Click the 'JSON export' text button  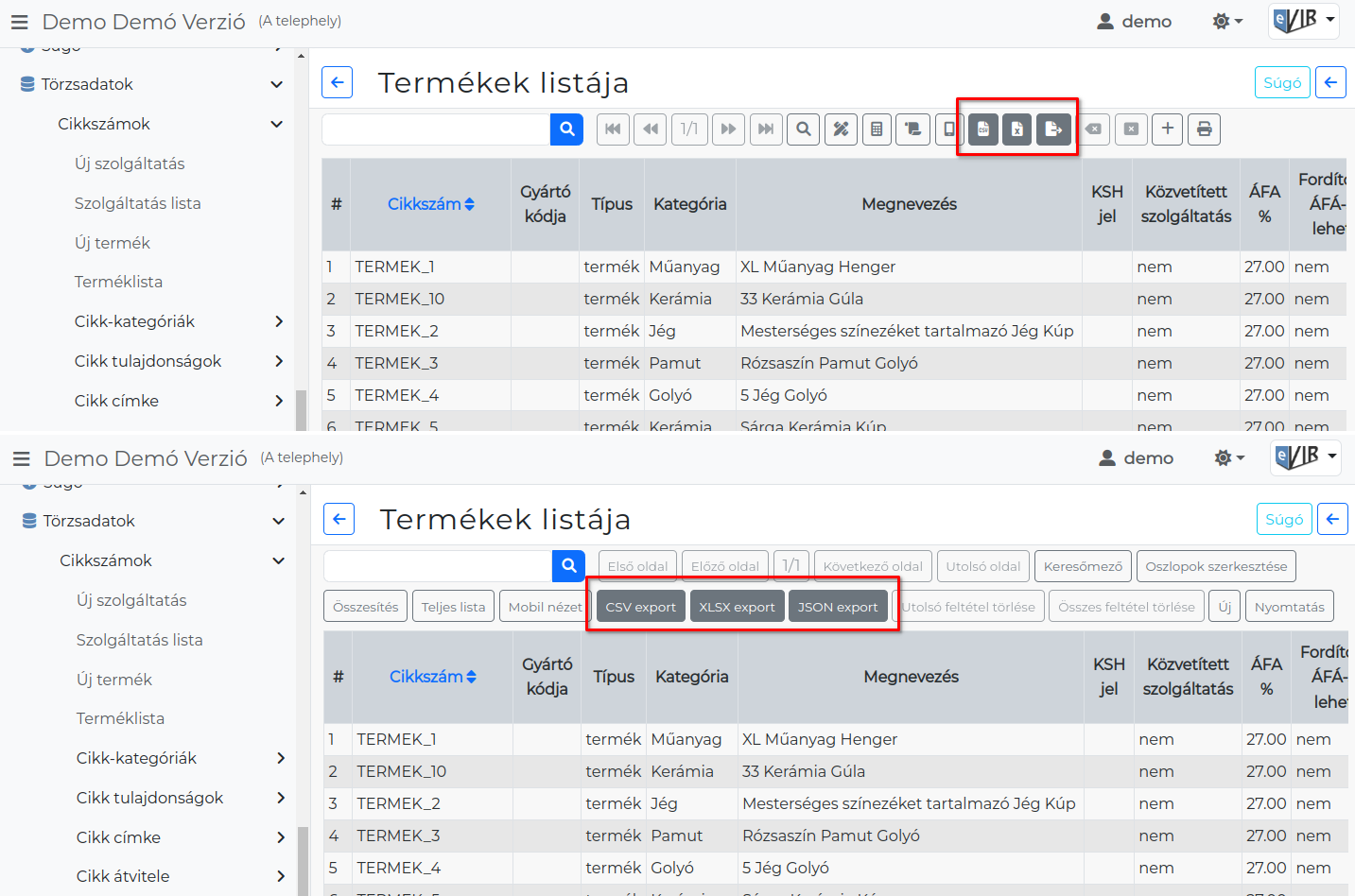(x=838, y=607)
